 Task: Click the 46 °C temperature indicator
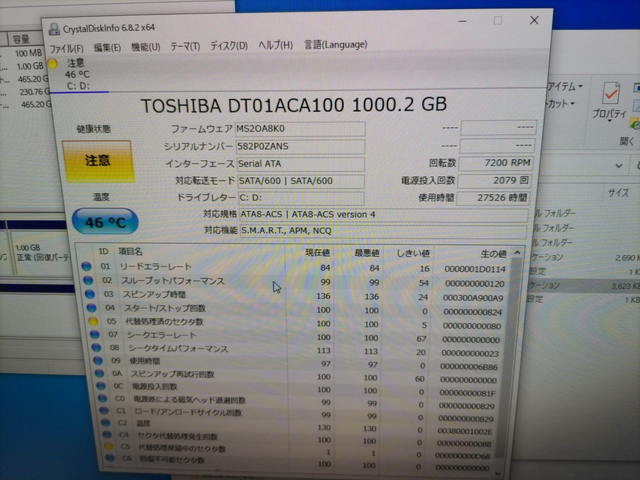pyautogui.click(x=105, y=222)
